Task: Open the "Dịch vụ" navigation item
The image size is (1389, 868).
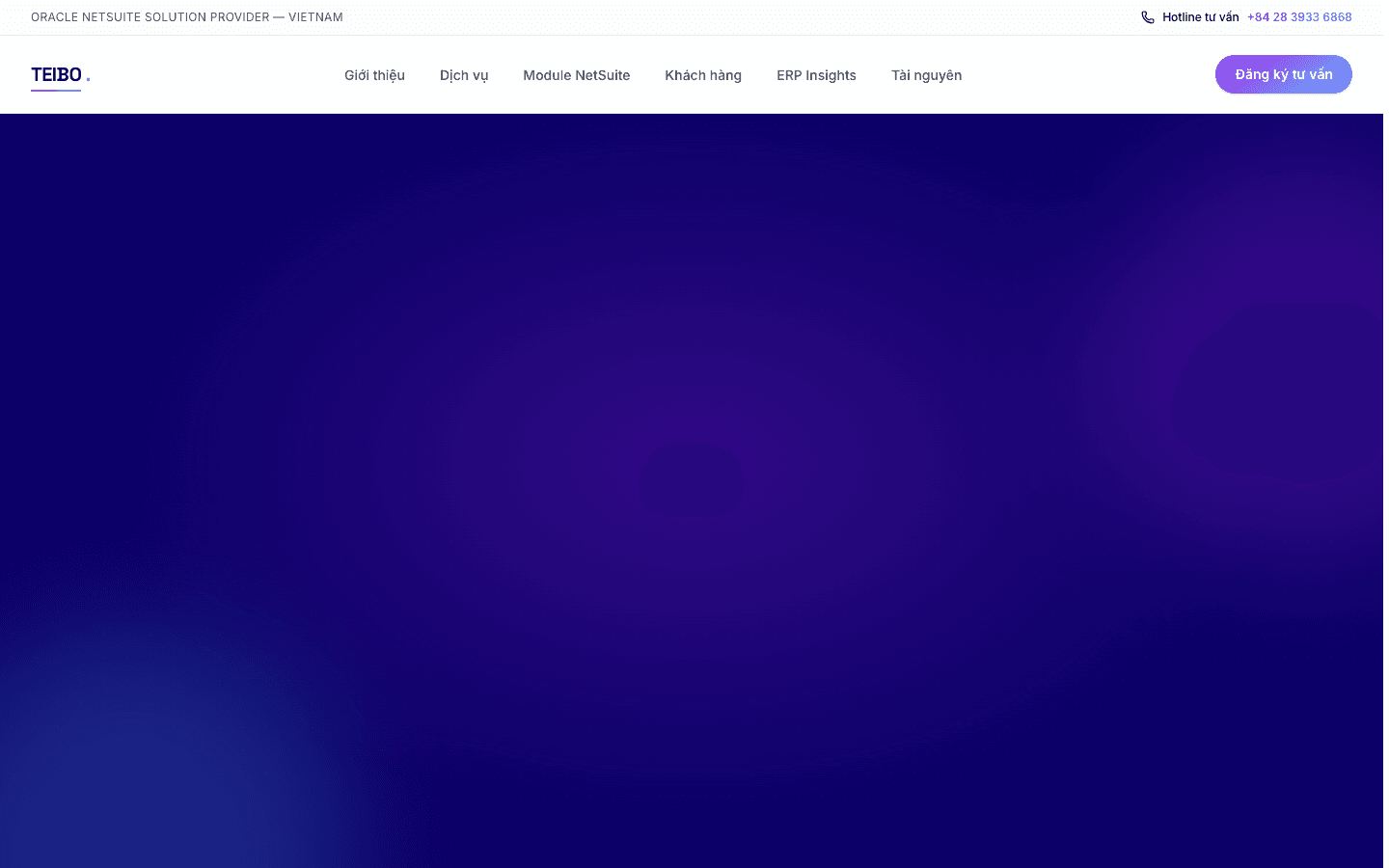Action: pos(464,75)
